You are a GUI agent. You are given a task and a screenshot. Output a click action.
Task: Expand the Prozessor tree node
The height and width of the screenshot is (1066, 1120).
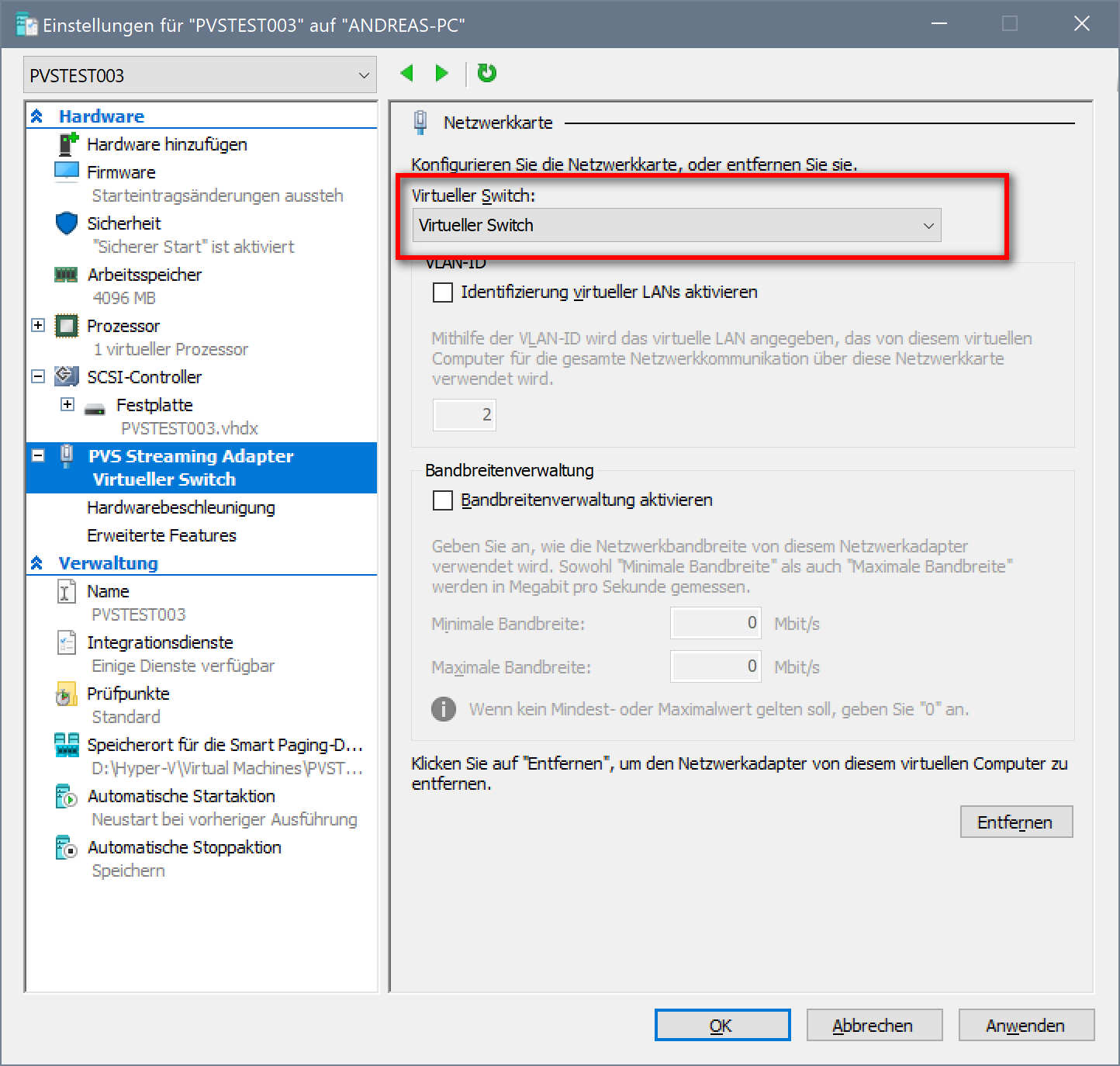[38, 325]
